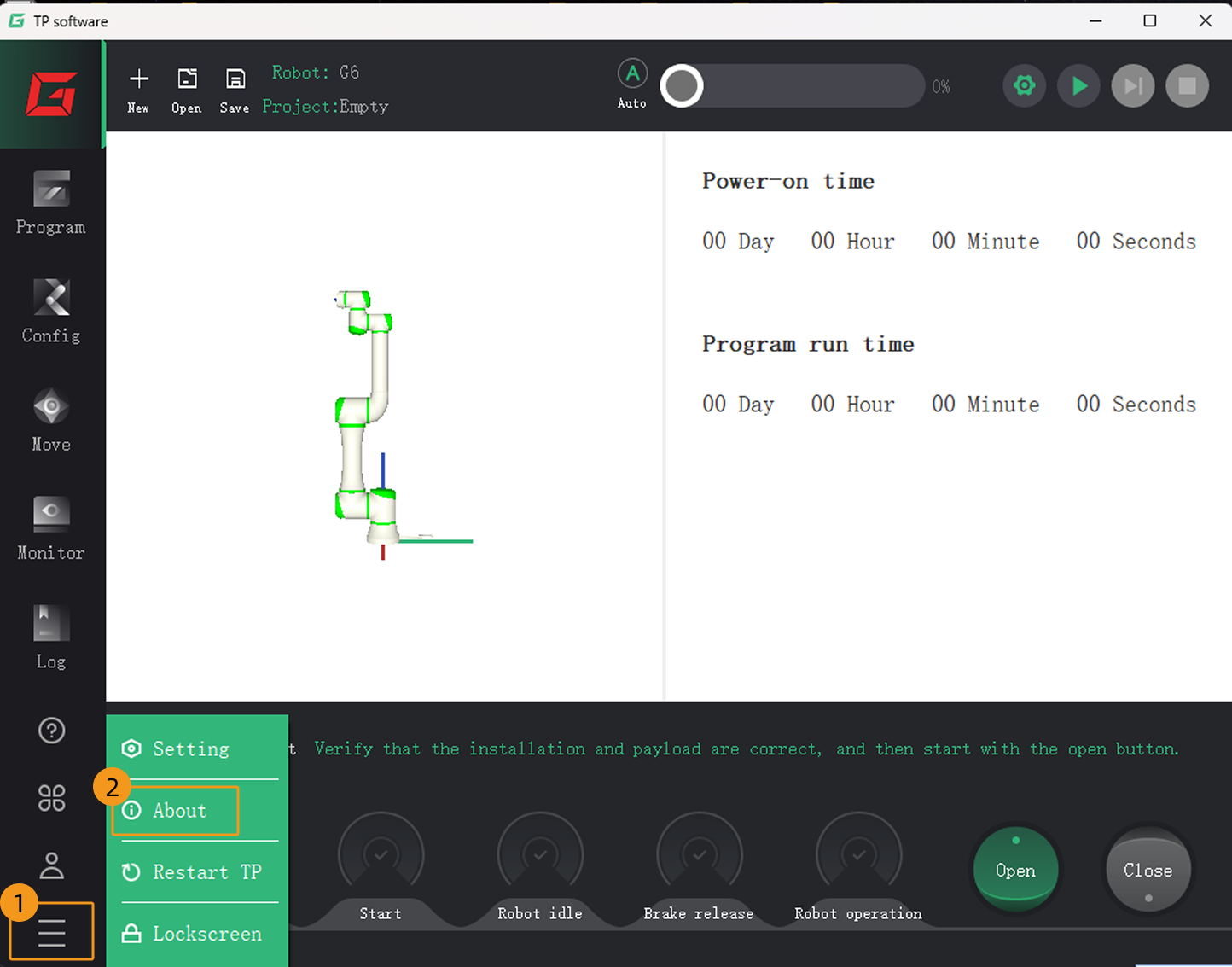Open an existing project file
The image size is (1232, 967).
pos(187,90)
